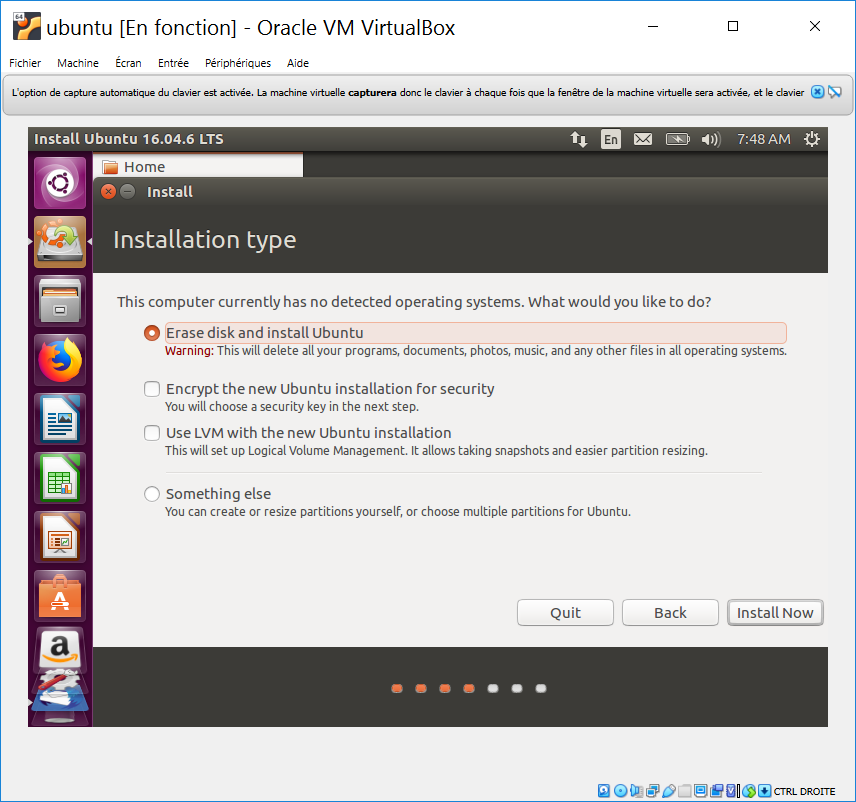Click the keyboard capture arrow status icon

coord(764,791)
